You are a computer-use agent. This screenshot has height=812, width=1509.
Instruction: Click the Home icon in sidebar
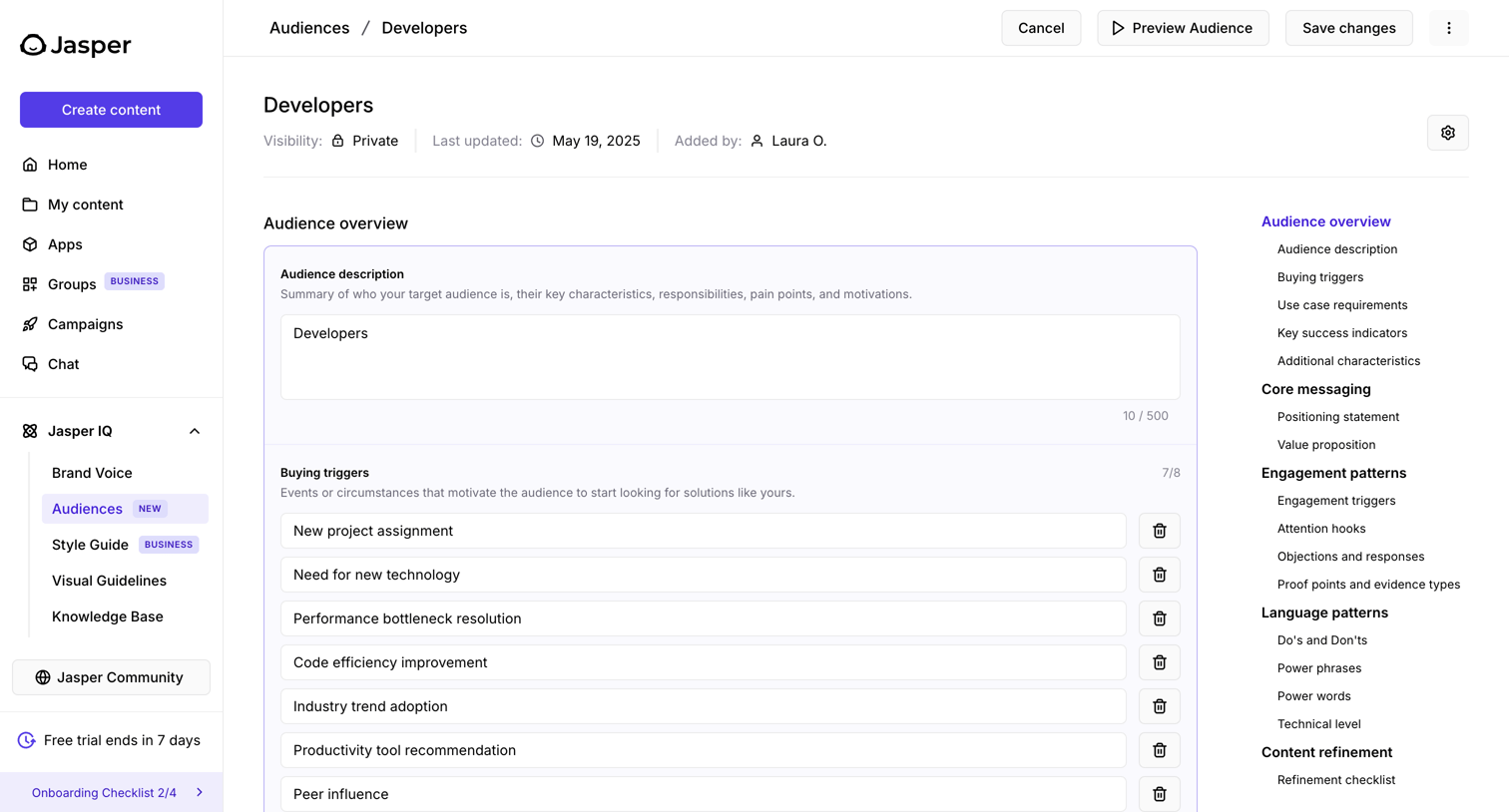[30, 165]
